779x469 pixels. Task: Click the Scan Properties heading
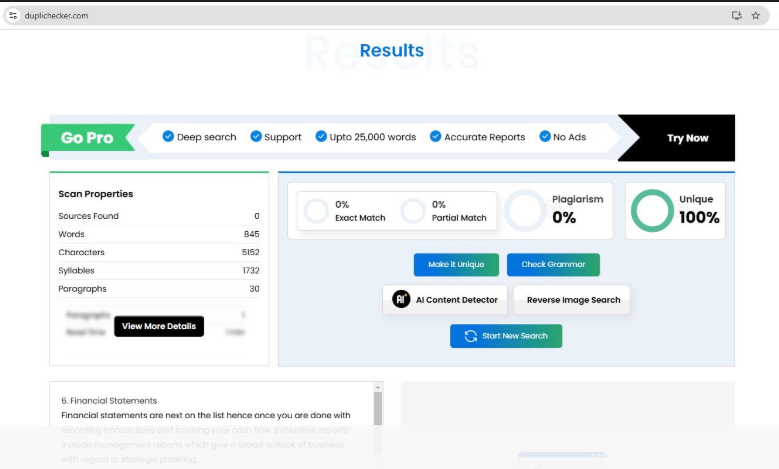[96, 194]
